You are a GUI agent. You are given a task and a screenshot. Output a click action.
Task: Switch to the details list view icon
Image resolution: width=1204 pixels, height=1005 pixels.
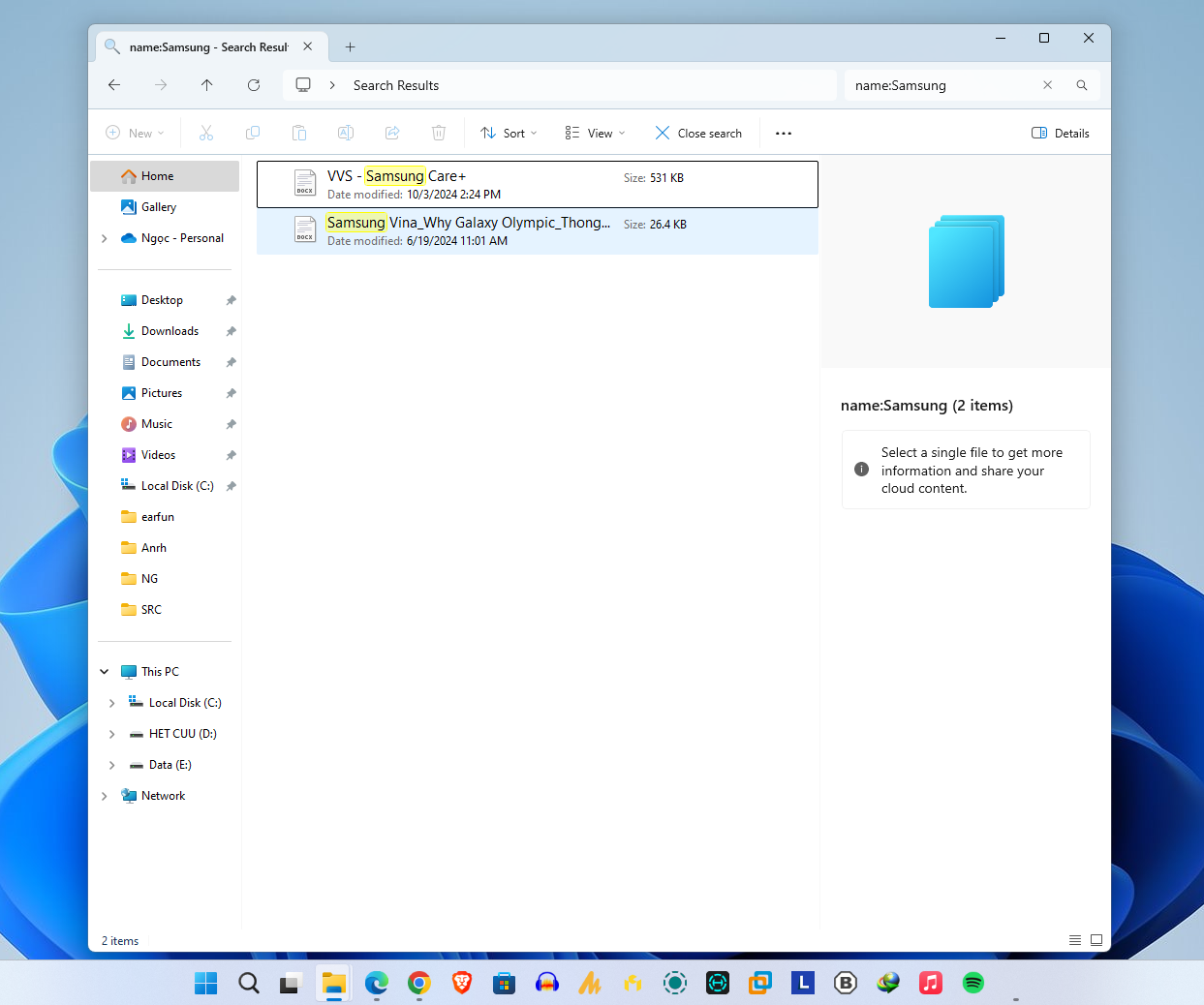tap(1075, 940)
